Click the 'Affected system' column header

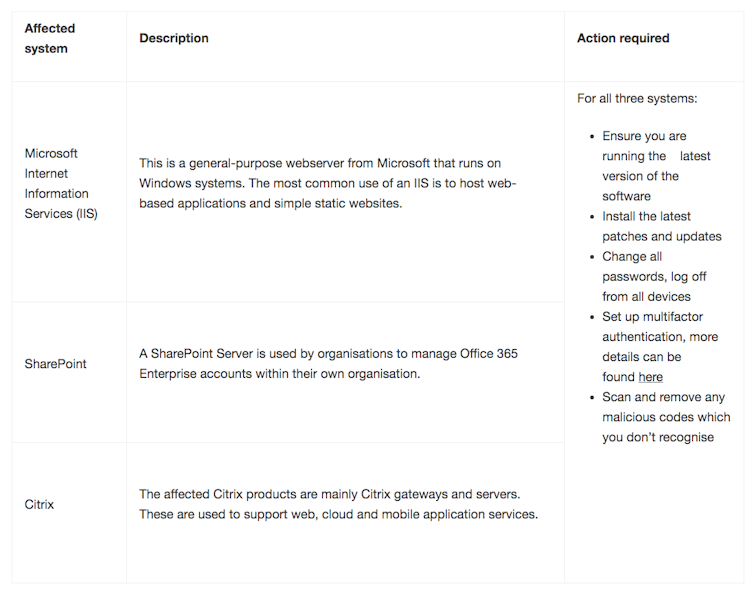49,38
